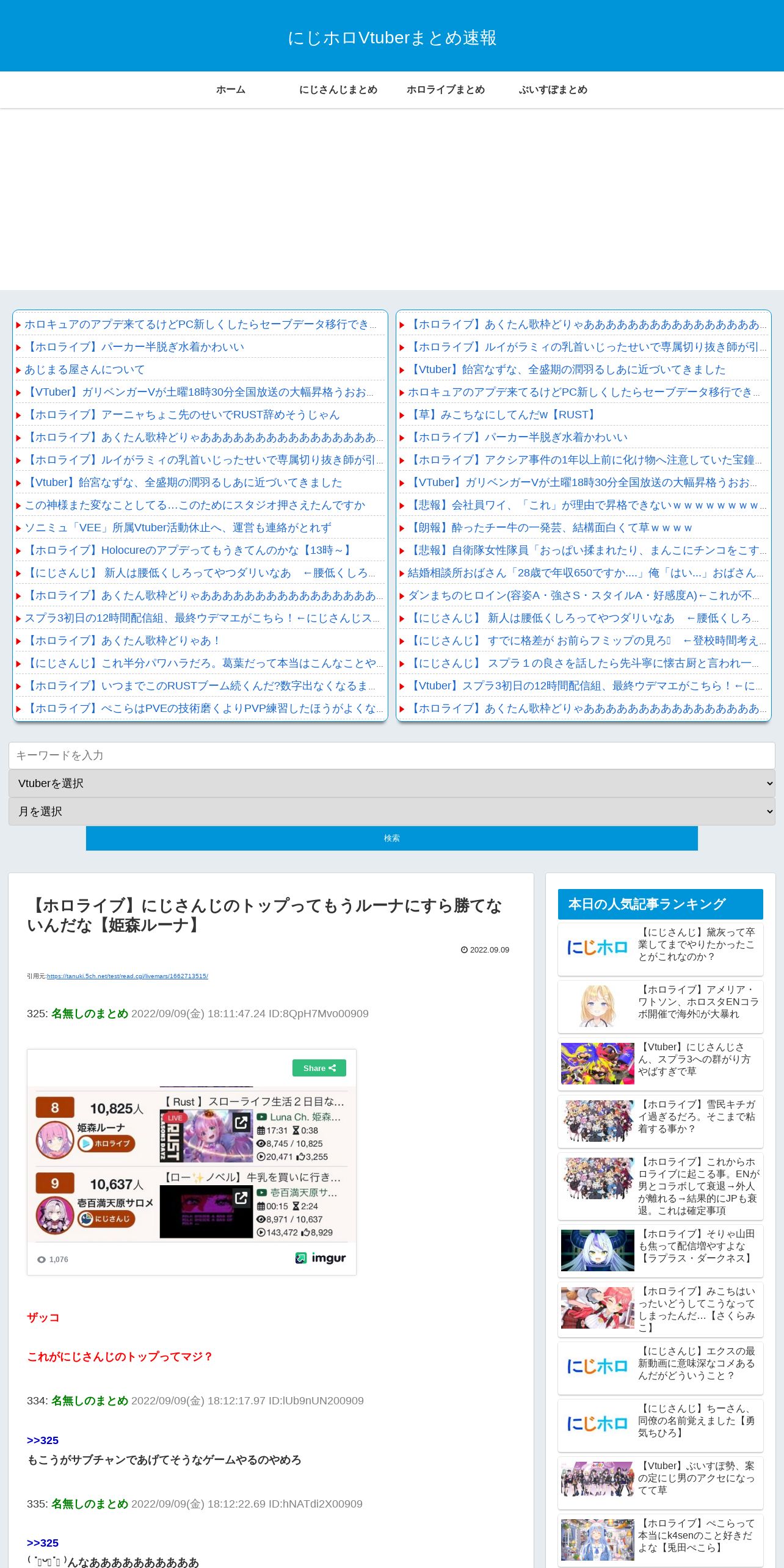This screenshot has width=784, height=1568.
Task: Focus the キーワードを入力 search field
Action: pos(392,755)
